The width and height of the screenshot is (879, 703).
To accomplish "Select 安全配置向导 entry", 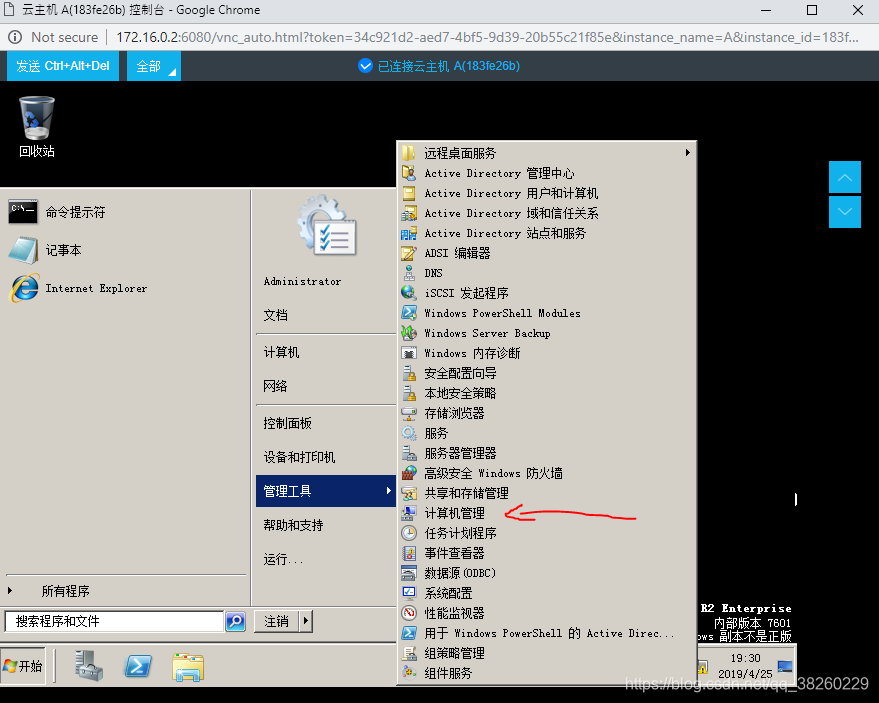I will click(547, 373).
